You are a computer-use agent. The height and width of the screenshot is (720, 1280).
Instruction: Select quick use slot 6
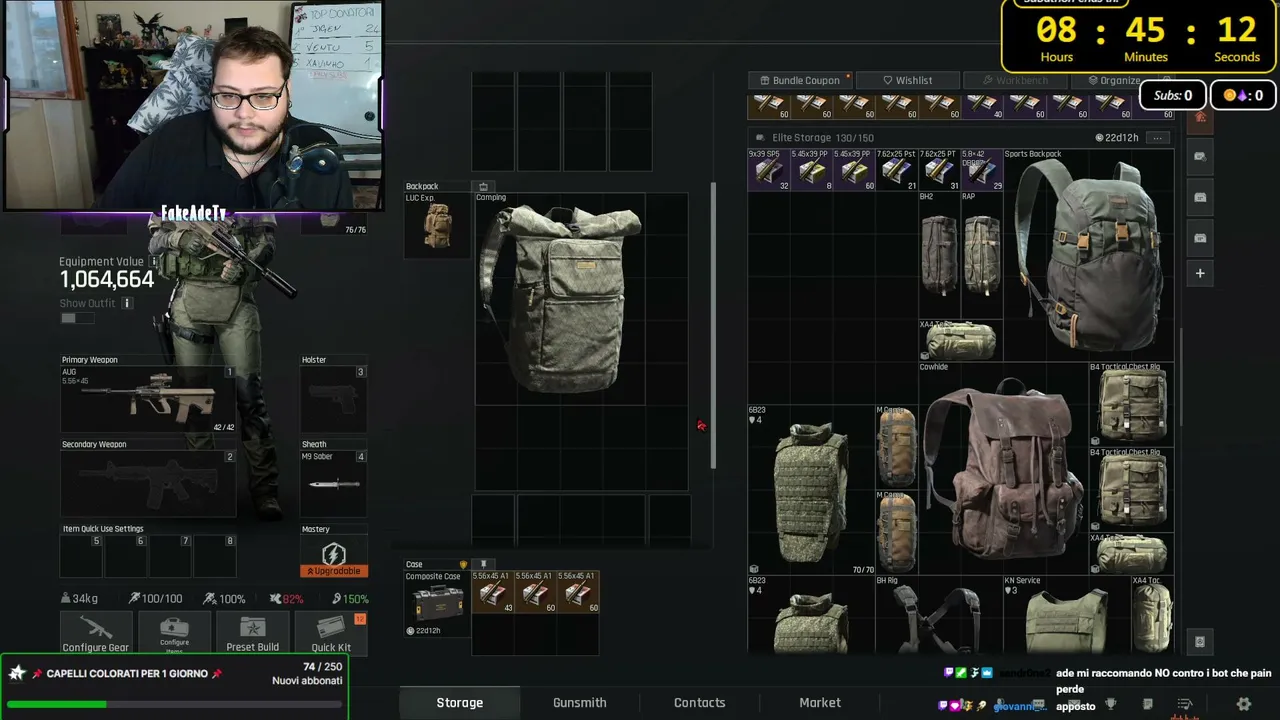[x=125, y=556]
